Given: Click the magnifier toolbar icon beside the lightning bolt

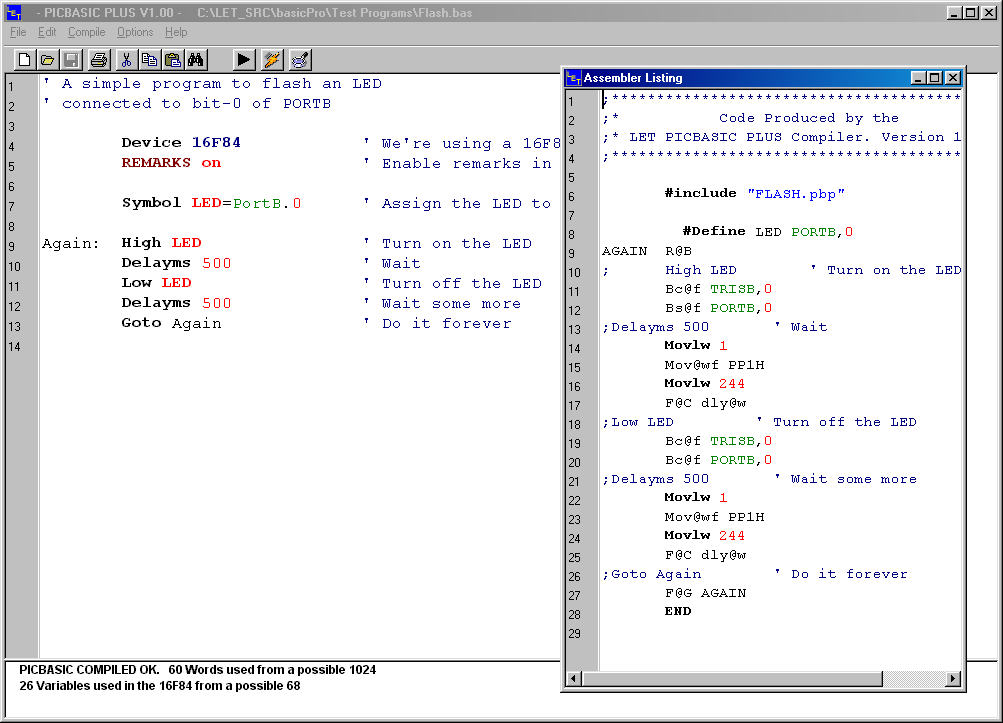Looking at the screenshot, I should pyautogui.click(x=300, y=60).
